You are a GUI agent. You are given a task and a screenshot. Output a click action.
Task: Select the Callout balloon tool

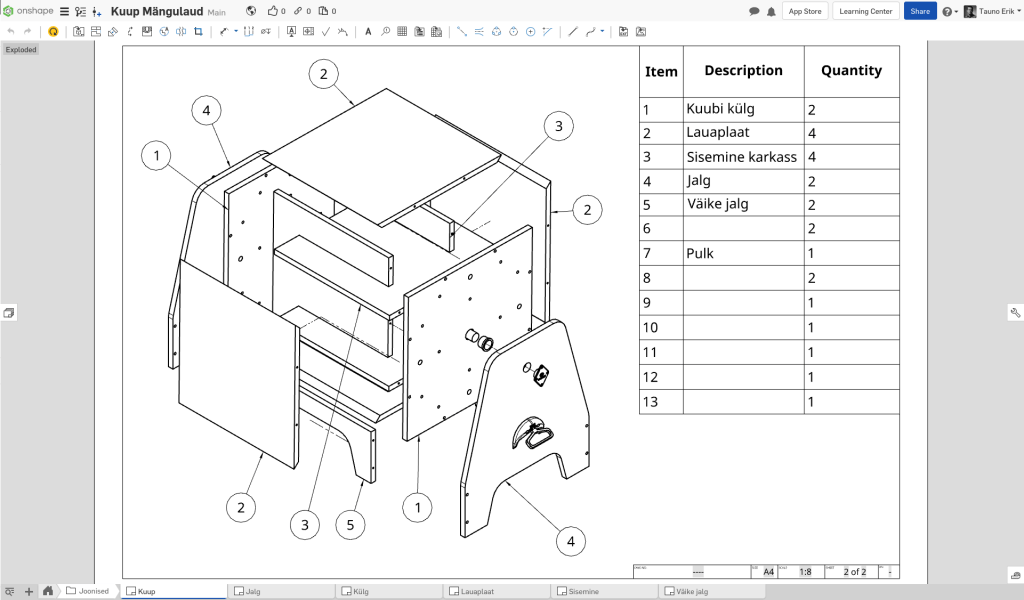click(x=385, y=31)
